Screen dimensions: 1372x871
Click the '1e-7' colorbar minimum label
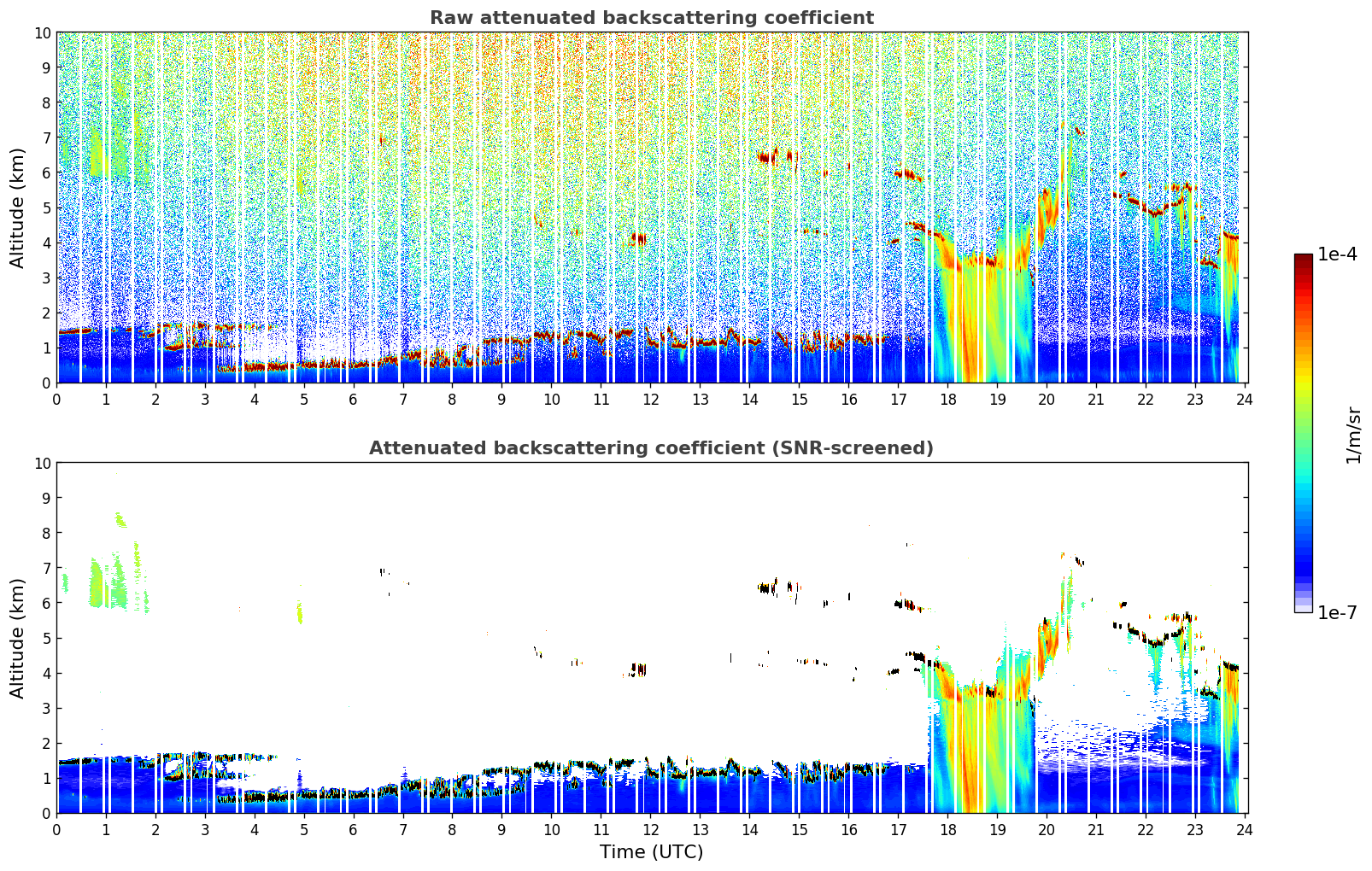tap(1337, 612)
